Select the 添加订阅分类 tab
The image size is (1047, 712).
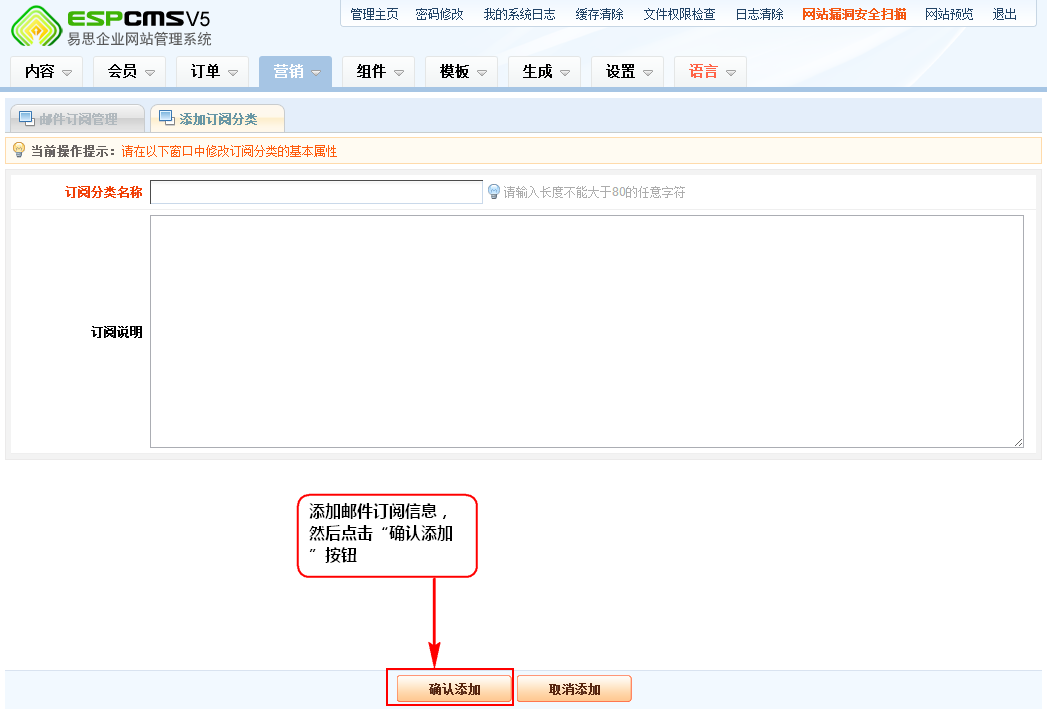point(218,119)
